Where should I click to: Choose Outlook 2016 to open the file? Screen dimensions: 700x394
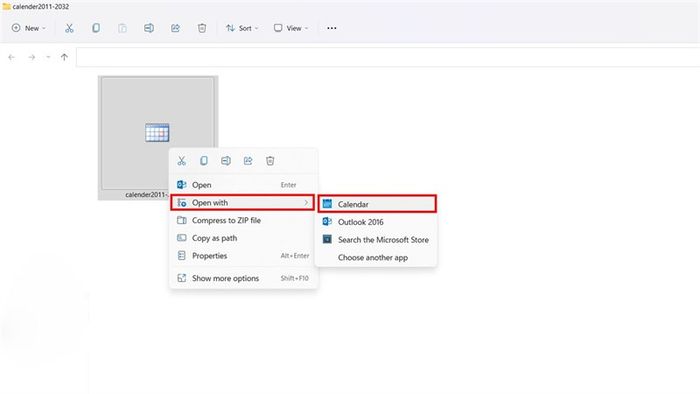(376, 222)
